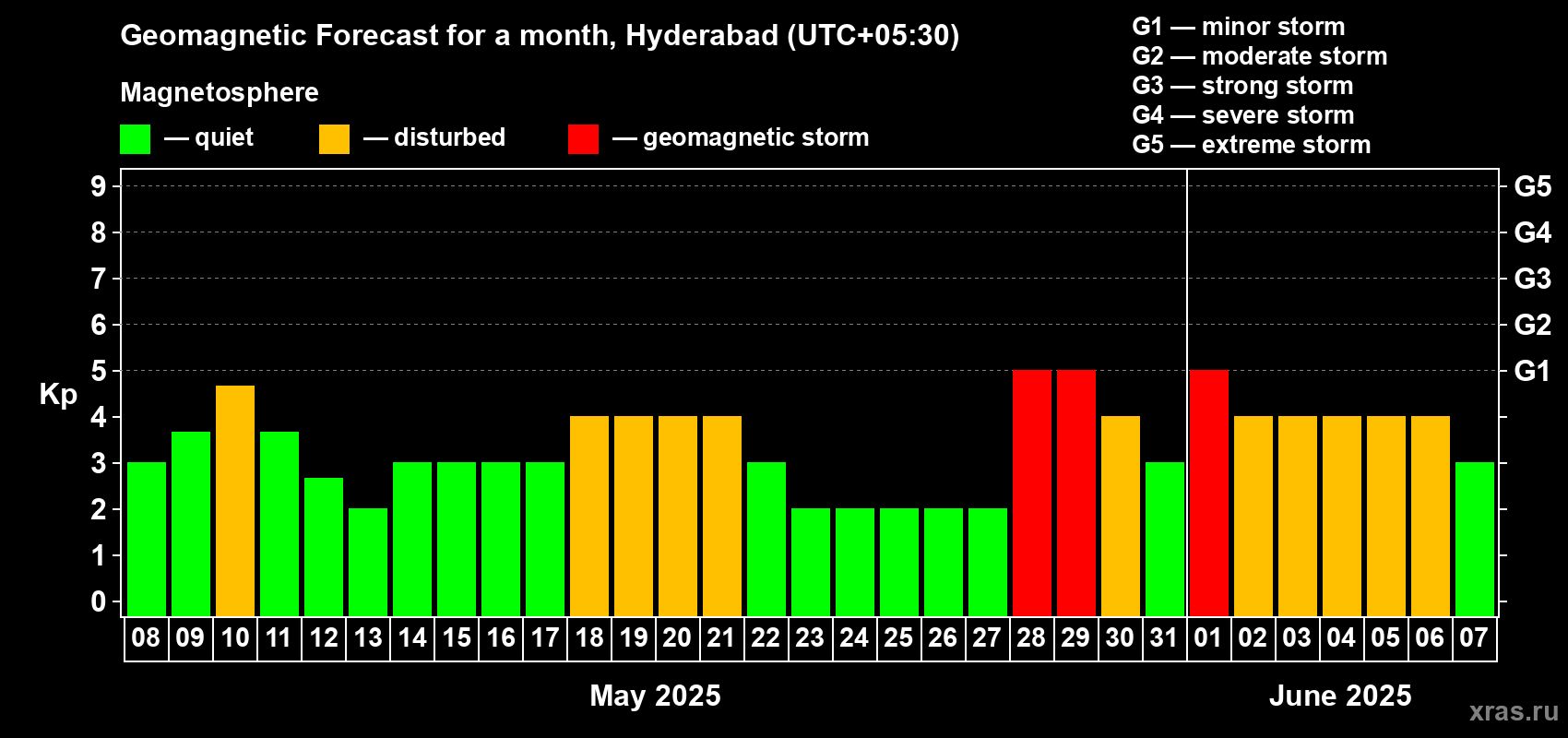Screen dimensions: 1568x738
Task: Click the Magnetosphere heading
Action: pyautogui.click(x=220, y=93)
